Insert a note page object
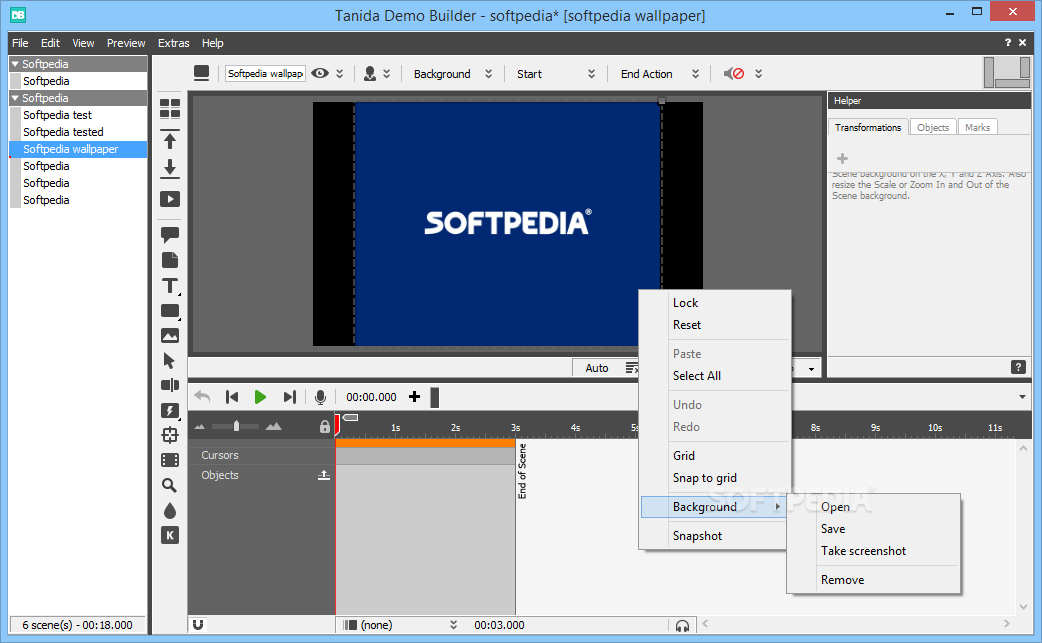The image size is (1042, 643). pyautogui.click(x=170, y=260)
